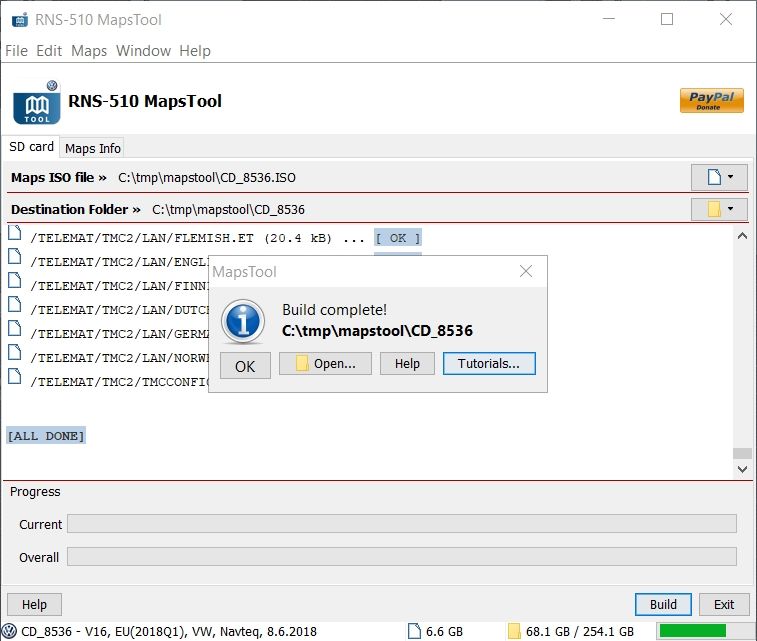The height and width of the screenshot is (641, 757).
Task: Click file icon next to FLEMISH.ET entry
Action: 15,234
